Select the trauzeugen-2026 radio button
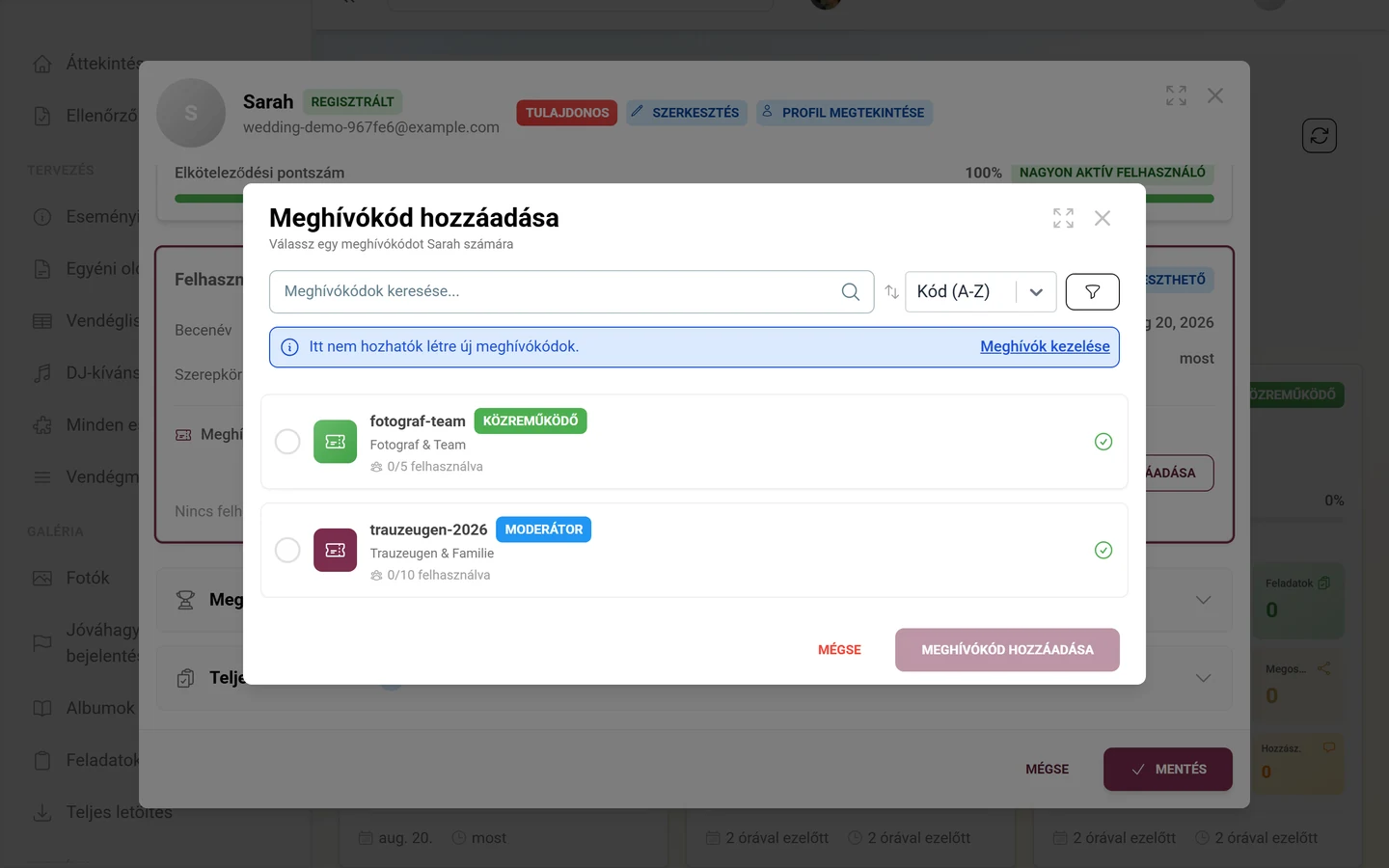1389x868 pixels. pos(287,550)
